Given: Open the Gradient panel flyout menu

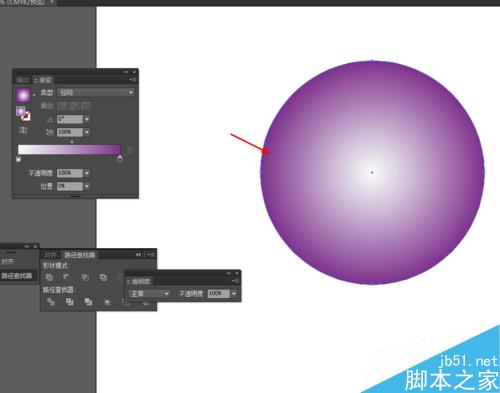Looking at the screenshot, I should 133,80.
